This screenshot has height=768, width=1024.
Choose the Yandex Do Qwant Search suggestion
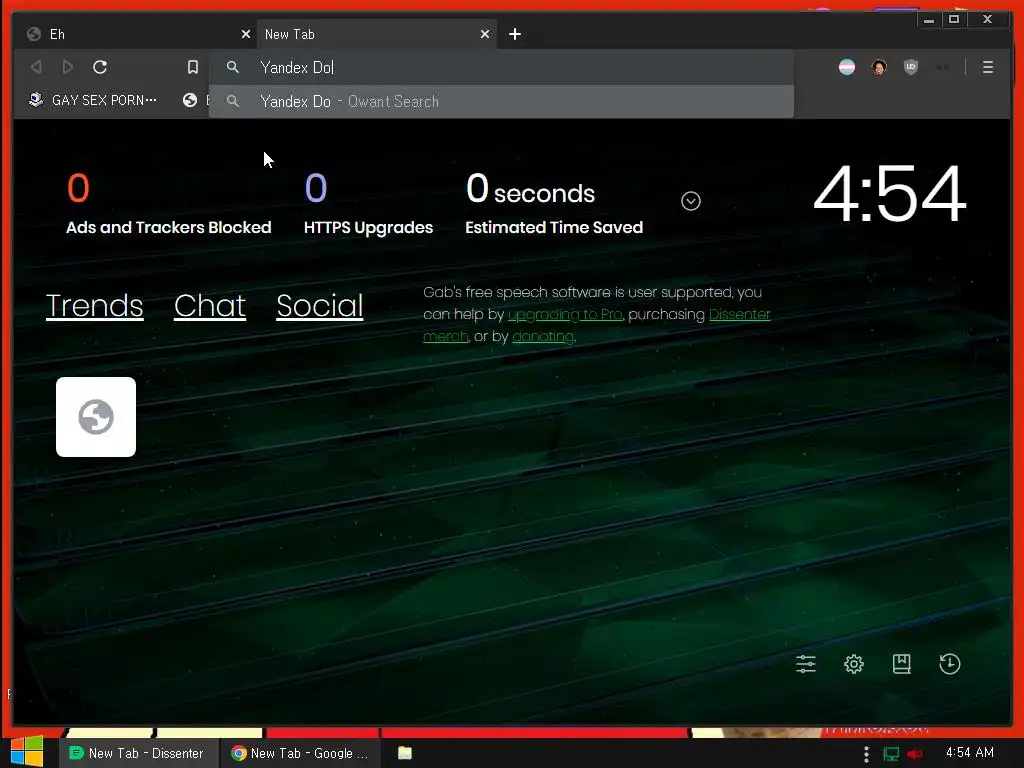pos(502,101)
